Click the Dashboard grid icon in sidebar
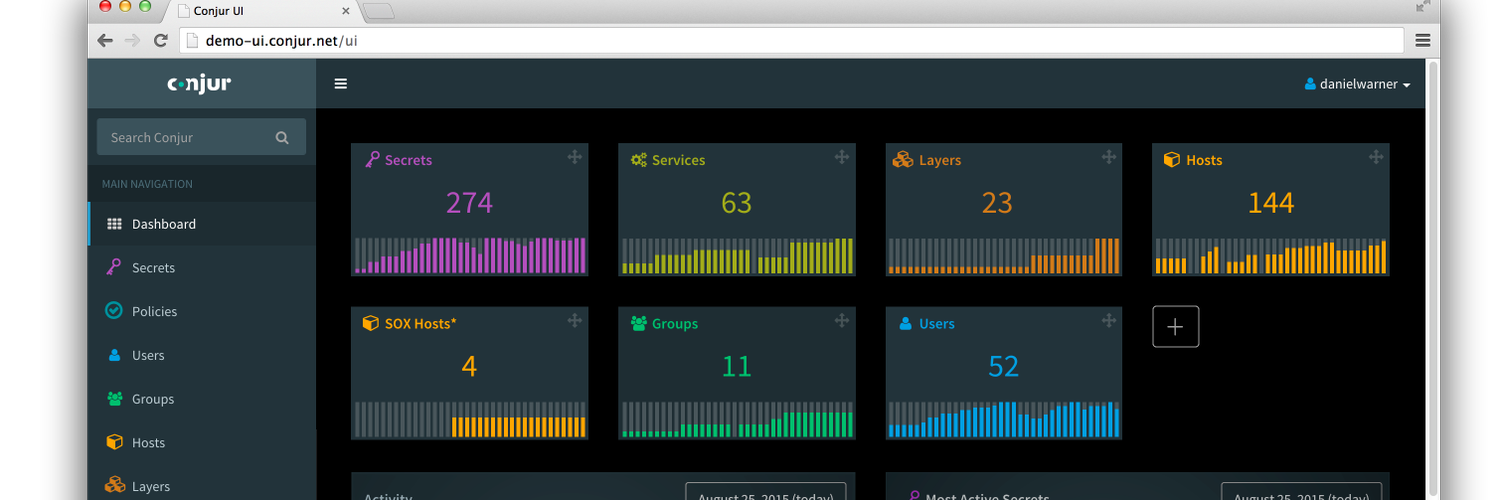Viewport: 1500px width, 500px height. 114,224
